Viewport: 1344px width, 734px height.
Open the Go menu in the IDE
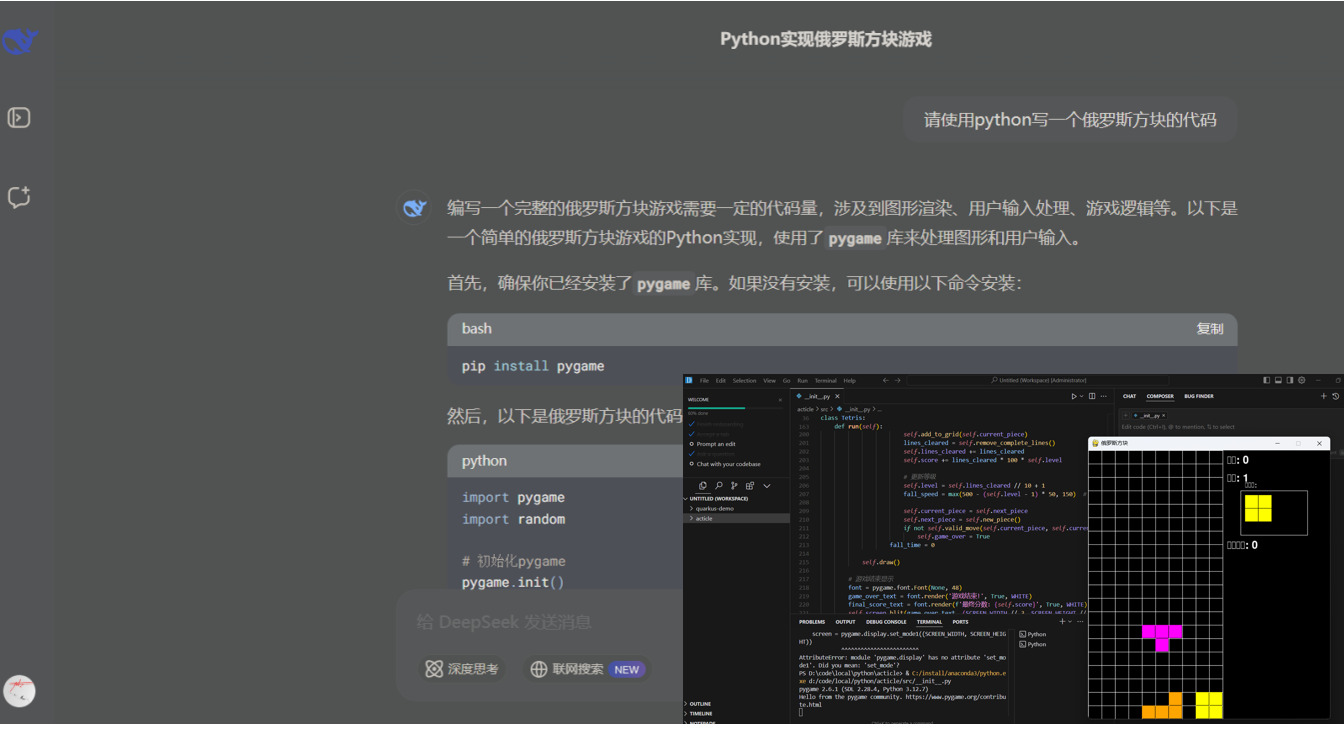tap(786, 381)
